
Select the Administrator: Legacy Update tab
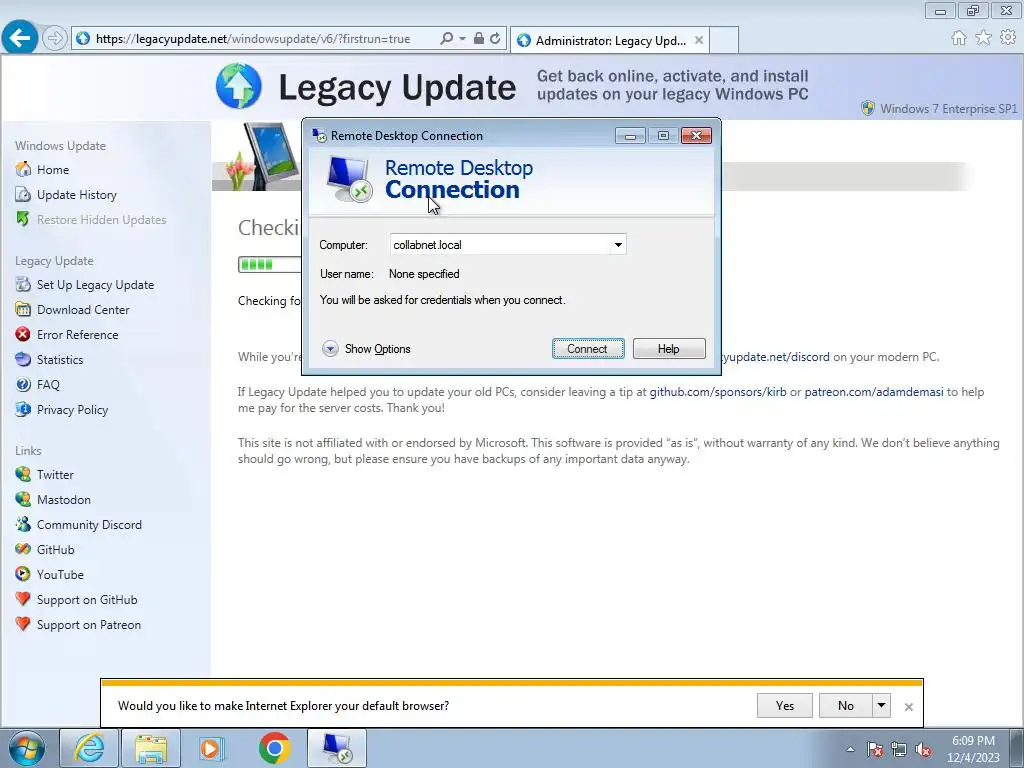[609, 40]
